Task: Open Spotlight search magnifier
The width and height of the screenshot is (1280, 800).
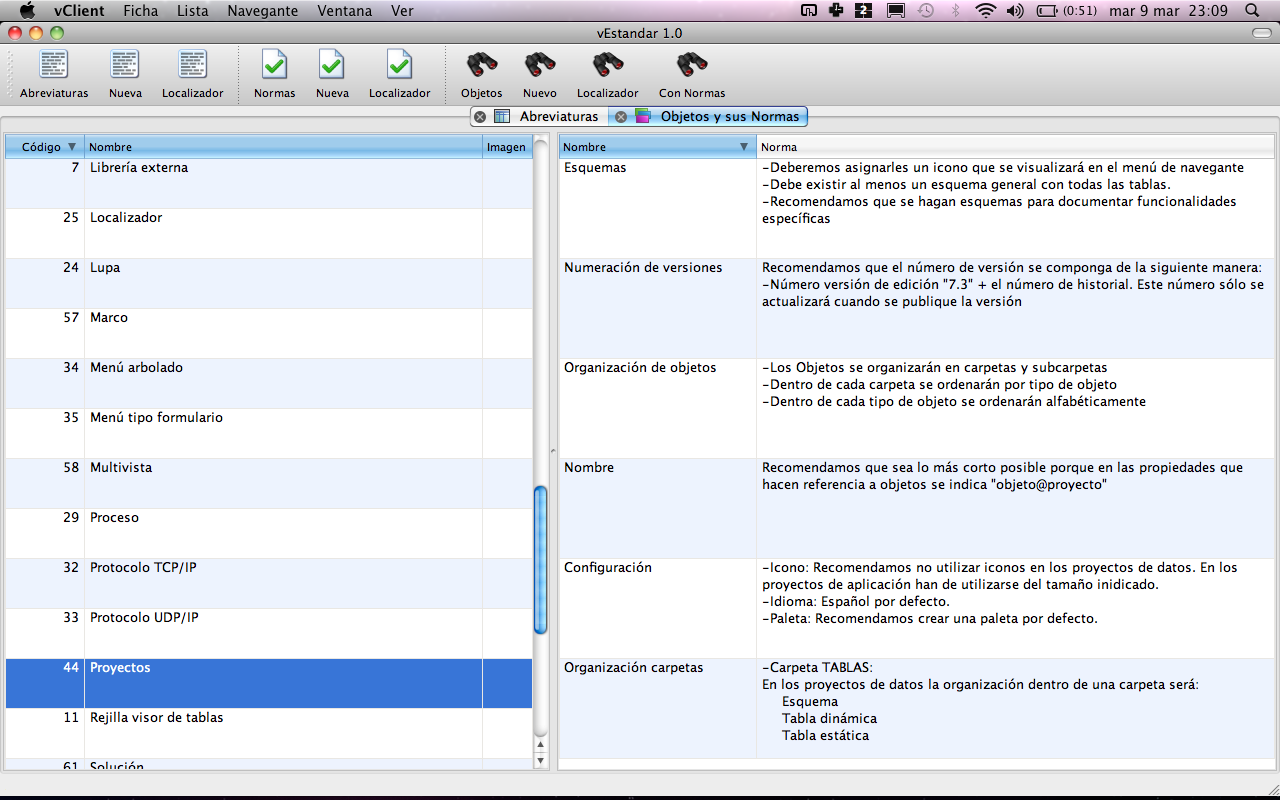Action: click(1253, 11)
